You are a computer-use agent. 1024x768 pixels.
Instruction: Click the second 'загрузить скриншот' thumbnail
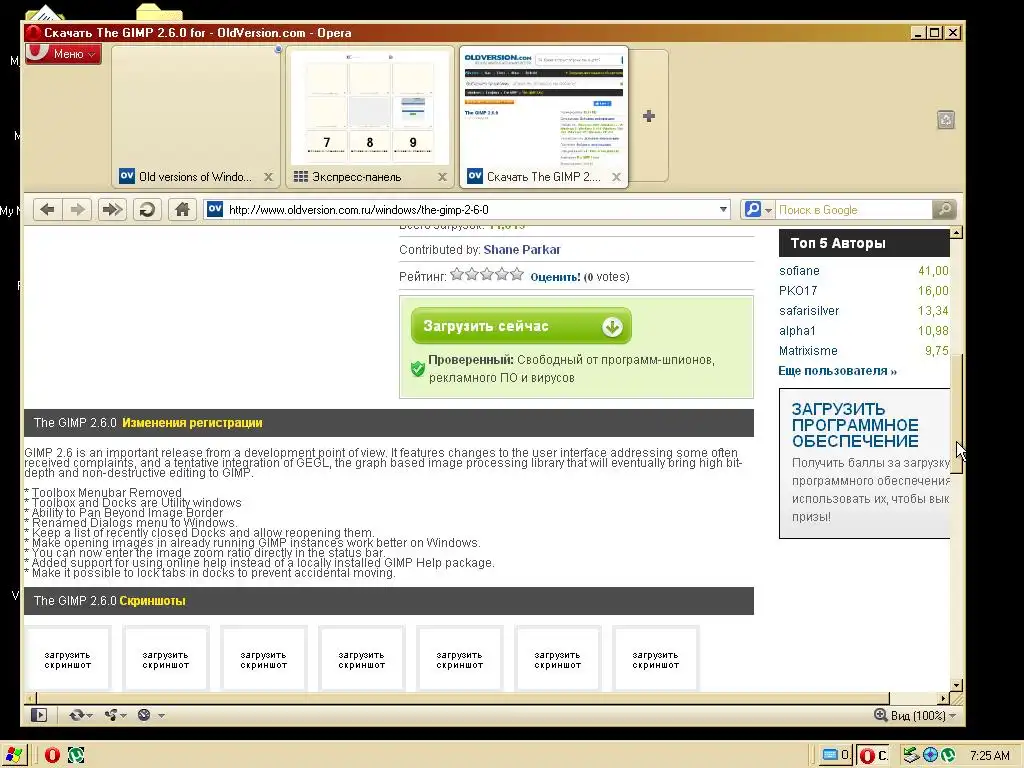coord(166,659)
